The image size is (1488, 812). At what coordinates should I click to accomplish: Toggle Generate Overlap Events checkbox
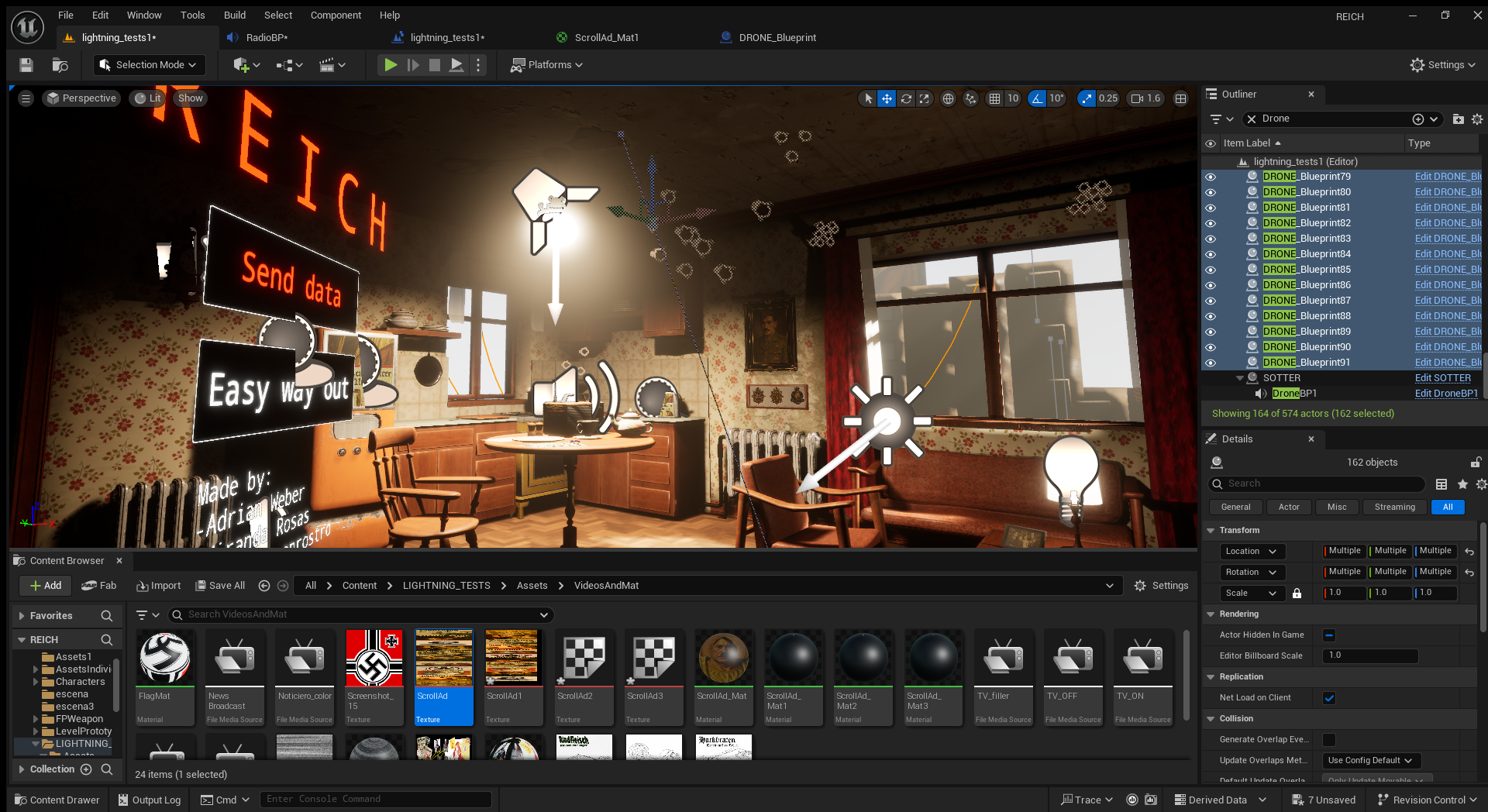tap(1329, 740)
